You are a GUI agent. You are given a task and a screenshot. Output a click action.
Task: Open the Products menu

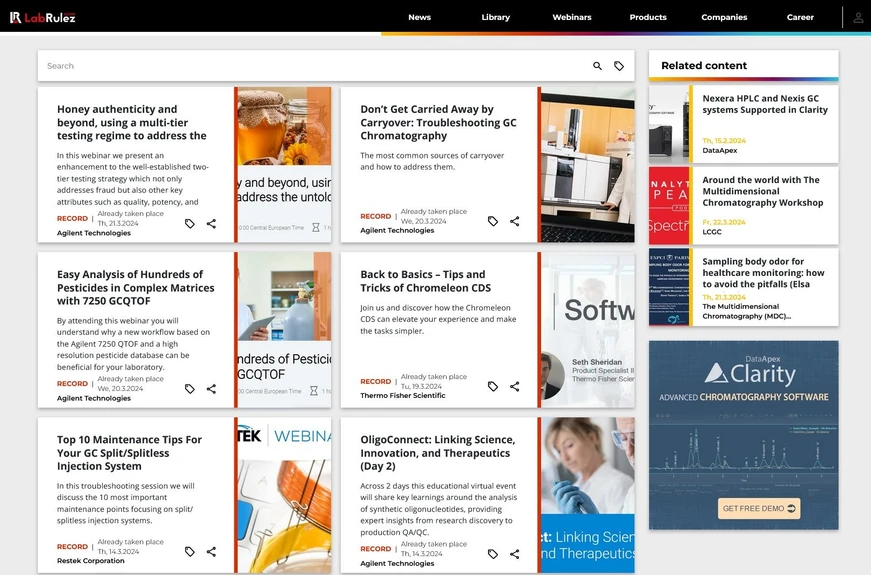click(x=648, y=17)
